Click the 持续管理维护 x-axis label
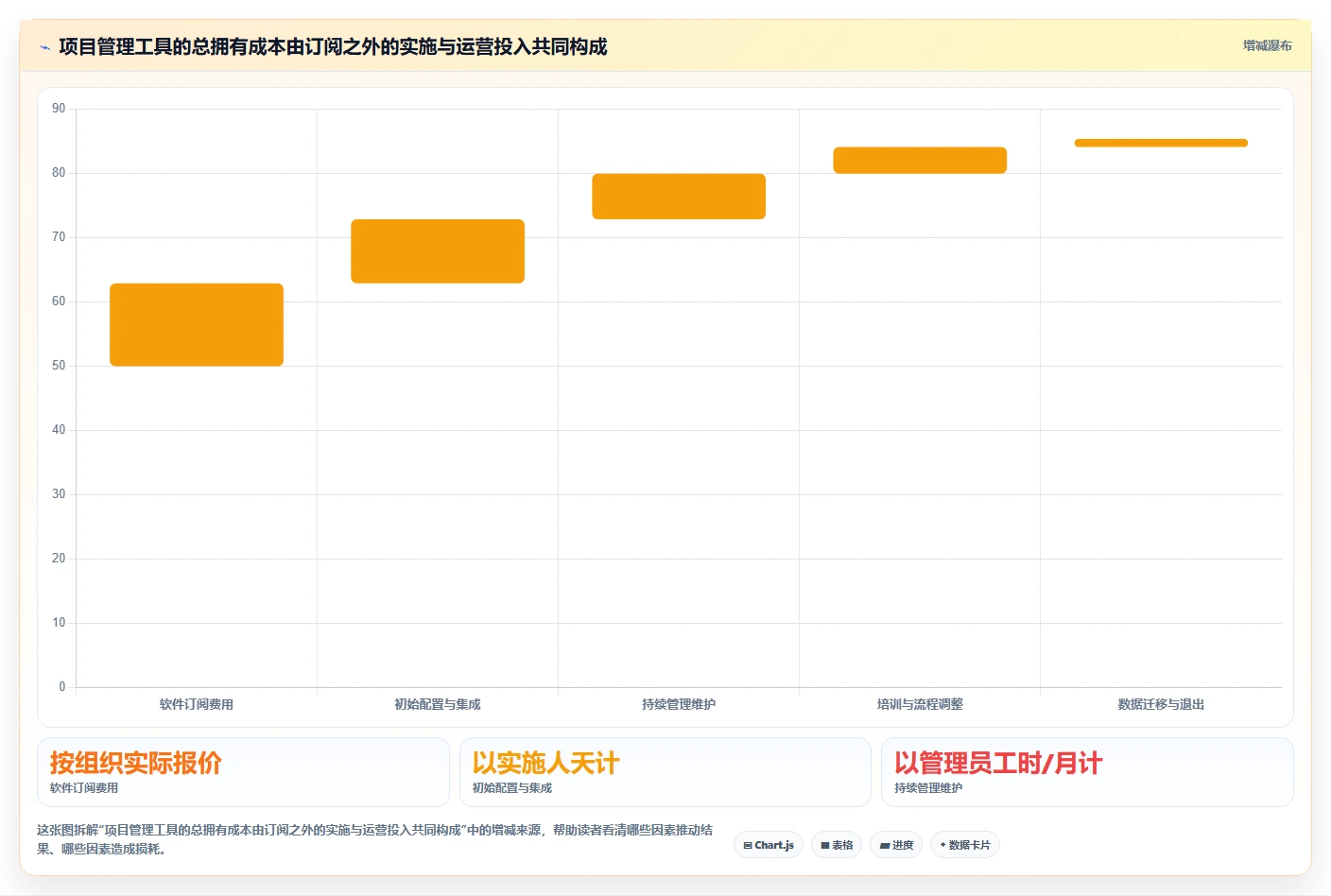 [x=679, y=704]
